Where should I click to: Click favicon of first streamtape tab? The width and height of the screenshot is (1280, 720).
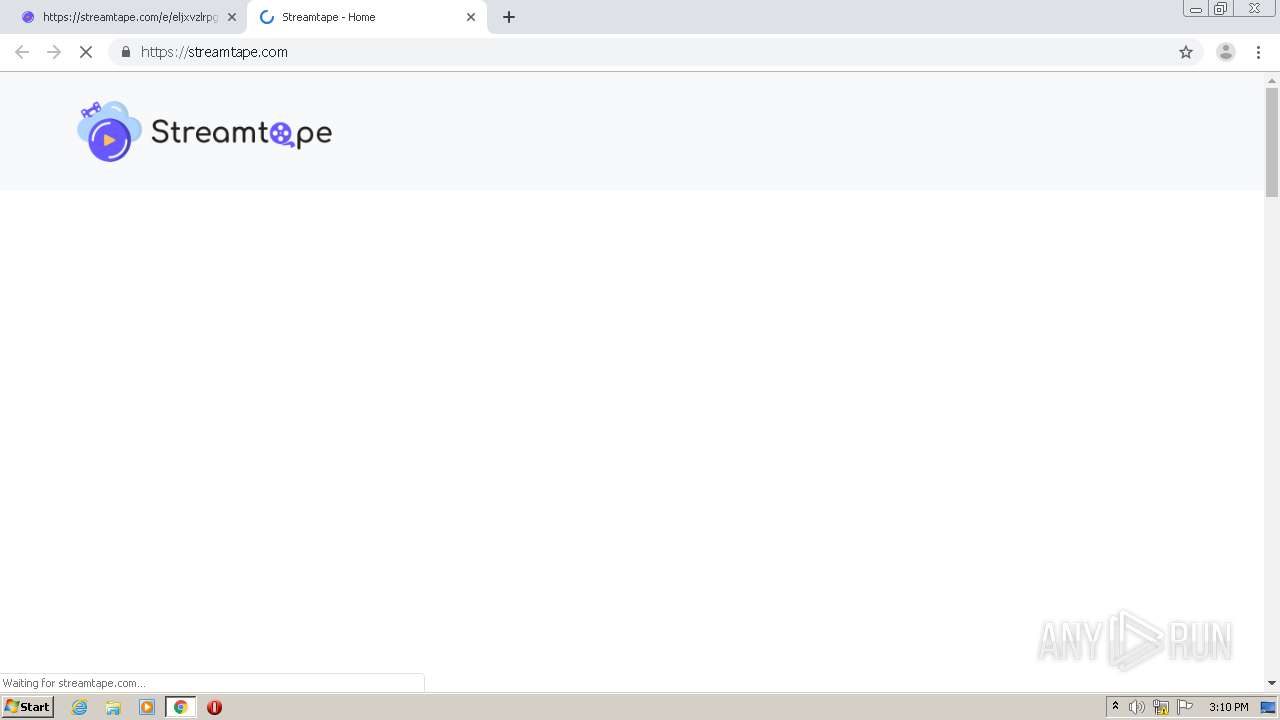pyautogui.click(x=28, y=17)
